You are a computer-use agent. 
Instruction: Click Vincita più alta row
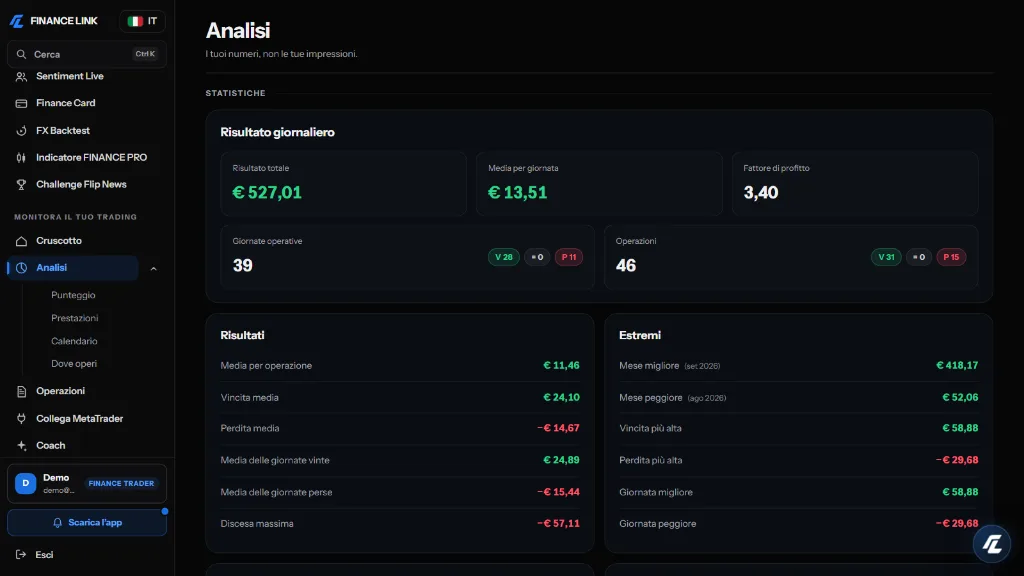point(798,428)
